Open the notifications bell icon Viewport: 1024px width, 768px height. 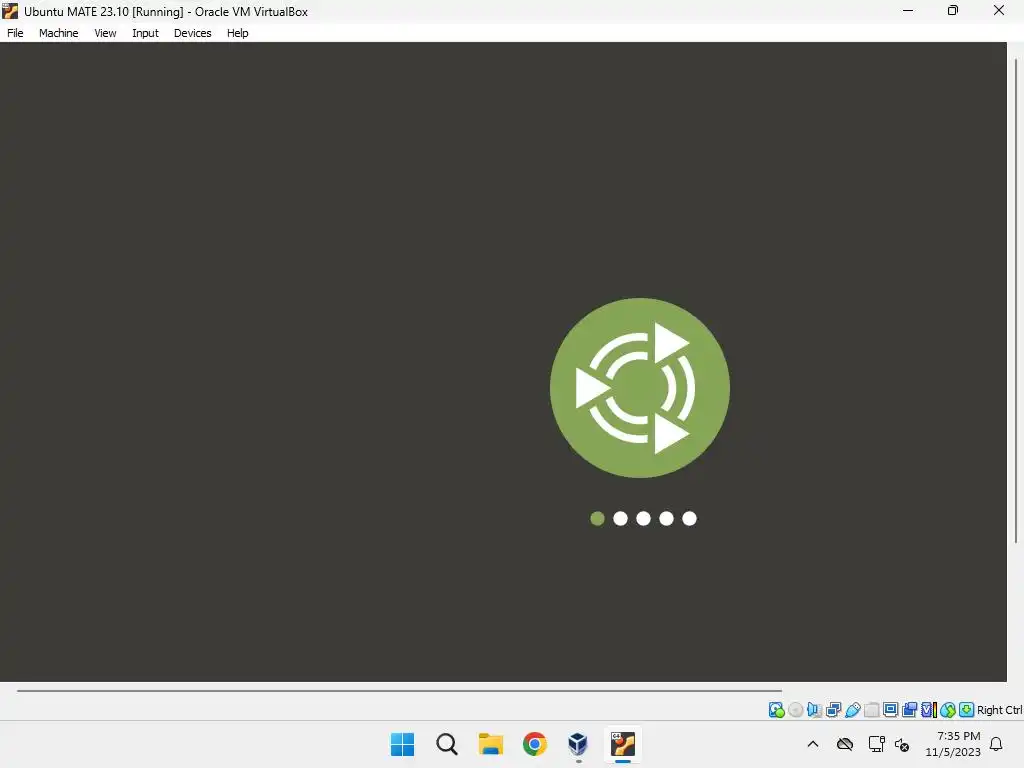click(x=997, y=744)
